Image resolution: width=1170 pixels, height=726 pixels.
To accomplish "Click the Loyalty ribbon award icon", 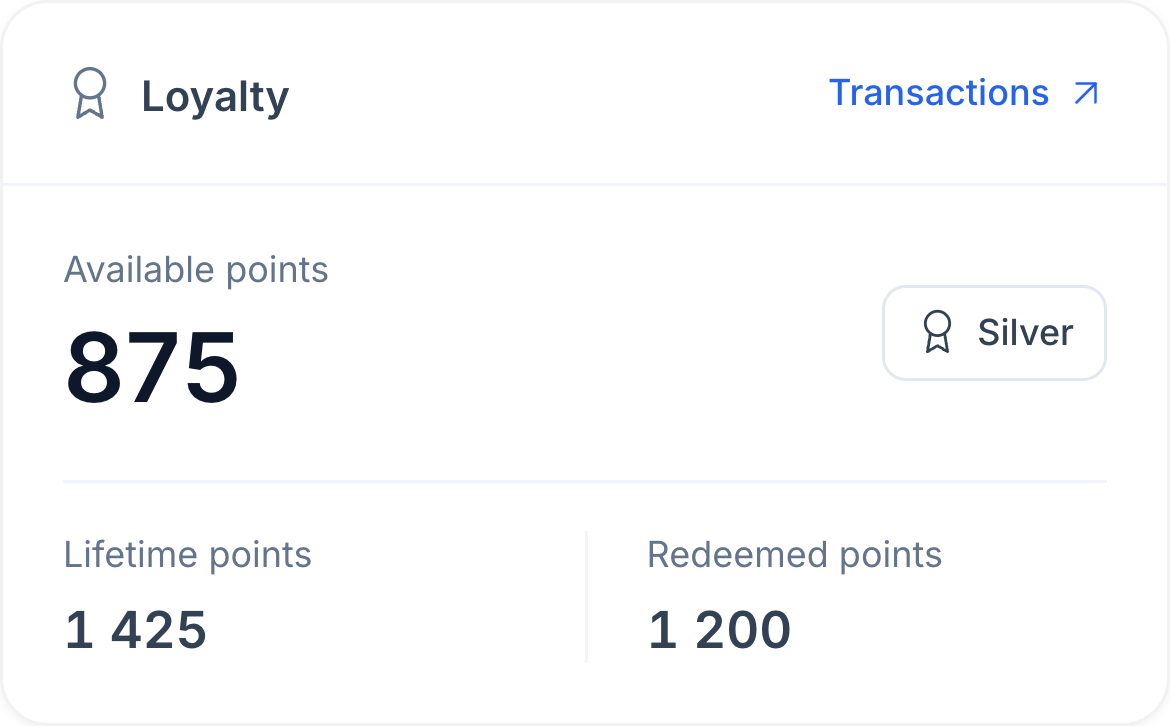I will [90, 94].
